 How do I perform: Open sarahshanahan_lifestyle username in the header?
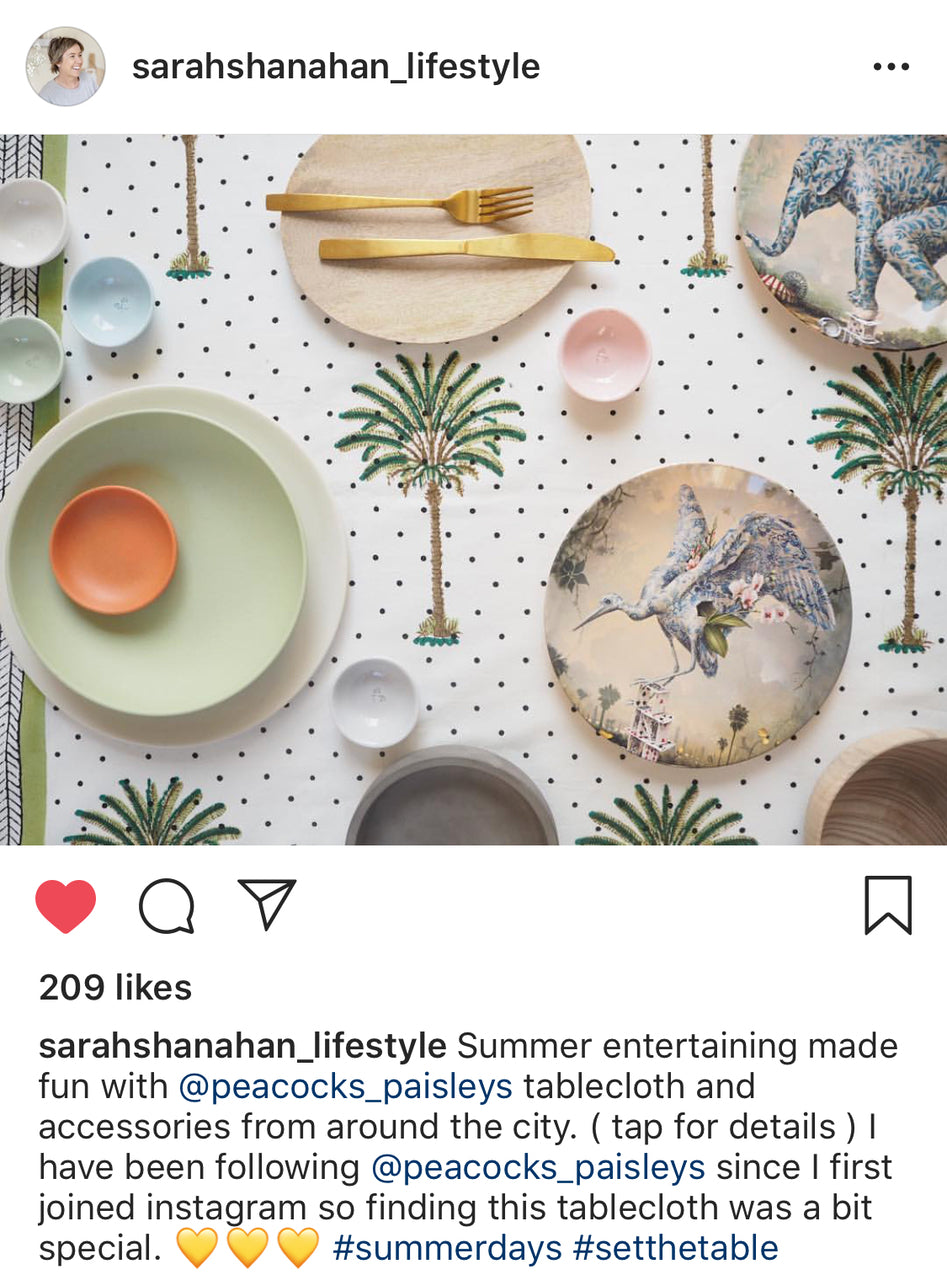click(x=336, y=67)
